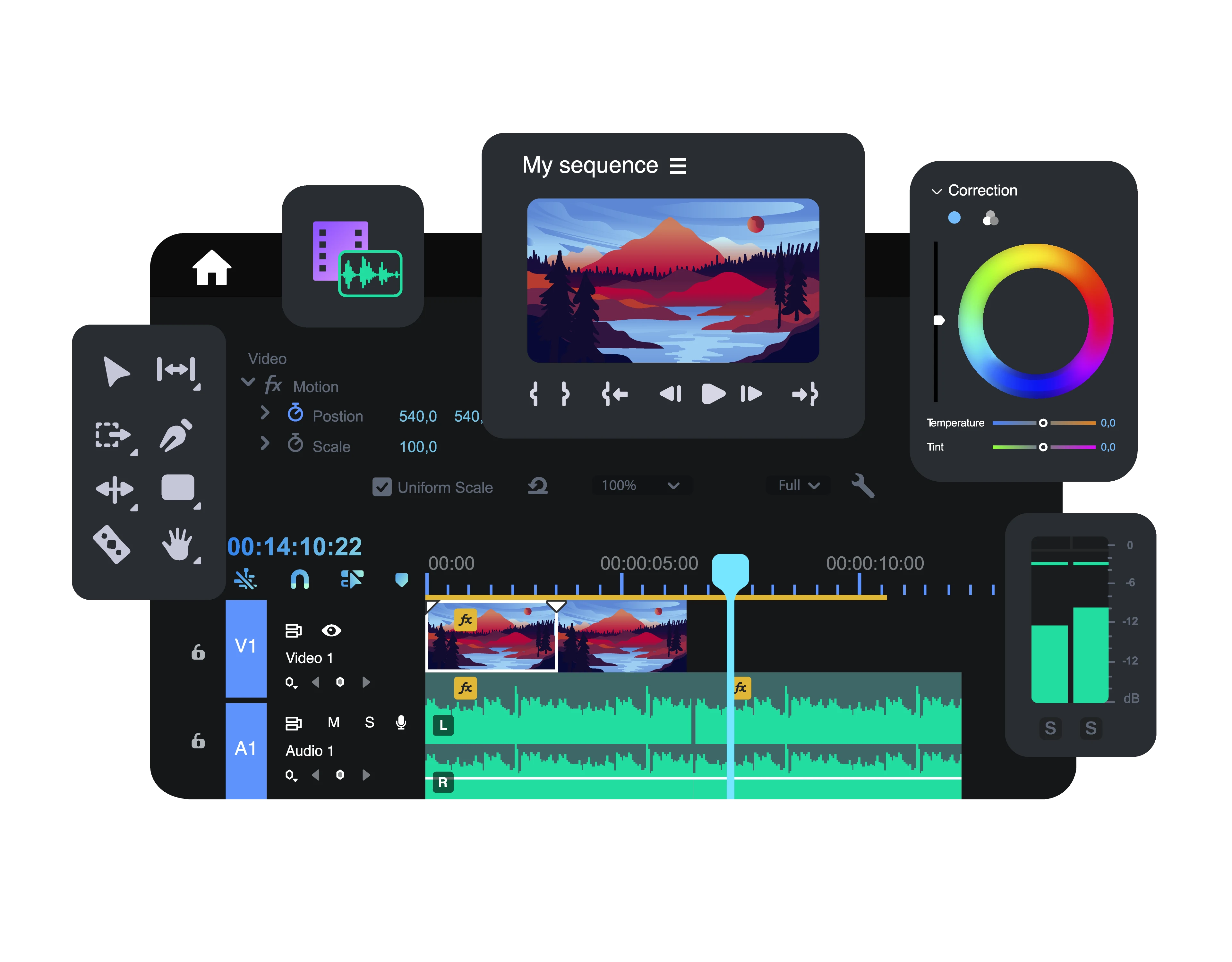The height and width of the screenshot is (962, 1232).
Task: Open the My sequence panel menu
Action: pyautogui.click(x=678, y=166)
